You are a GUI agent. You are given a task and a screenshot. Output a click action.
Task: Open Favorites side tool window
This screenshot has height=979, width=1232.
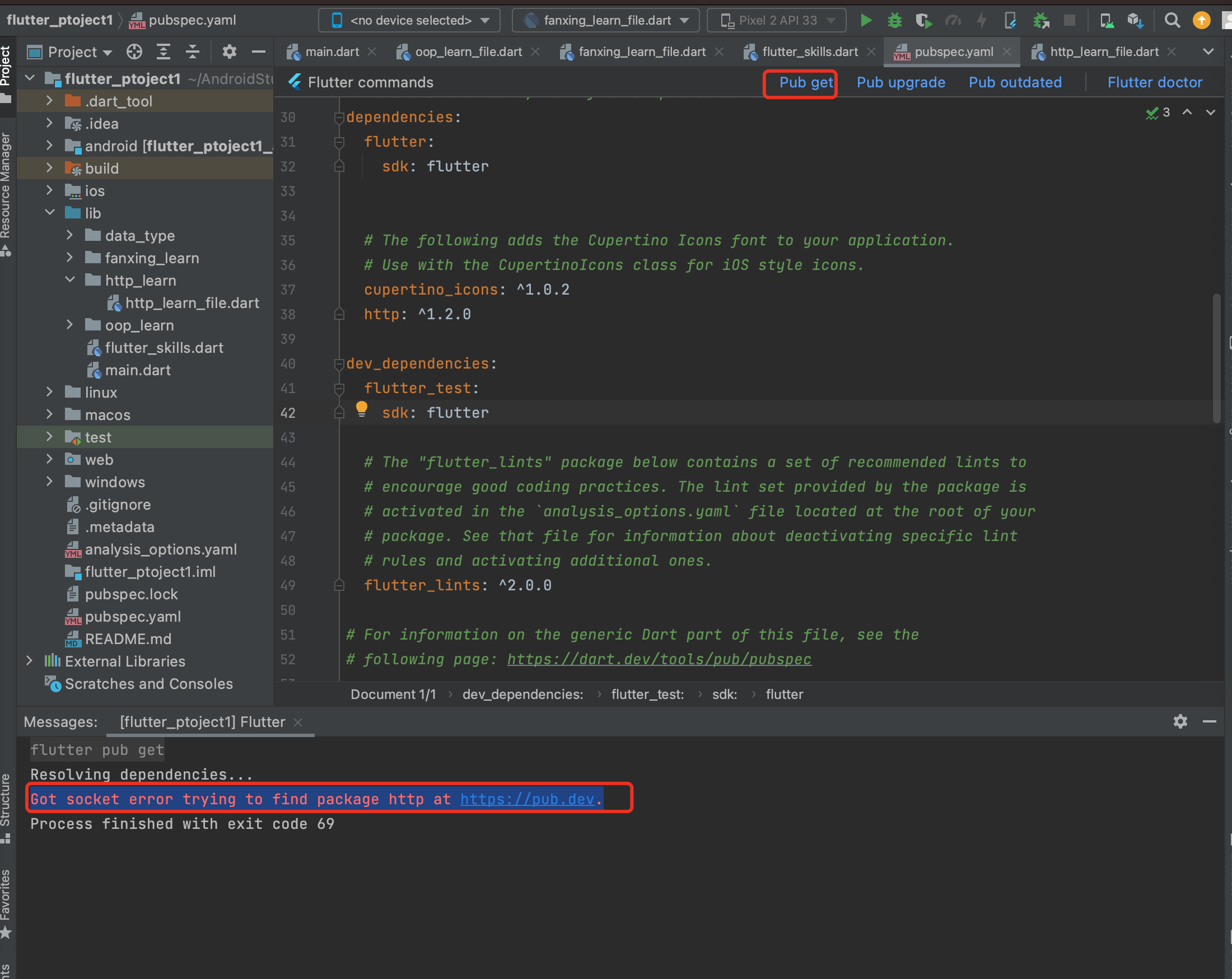[x=6, y=904]
